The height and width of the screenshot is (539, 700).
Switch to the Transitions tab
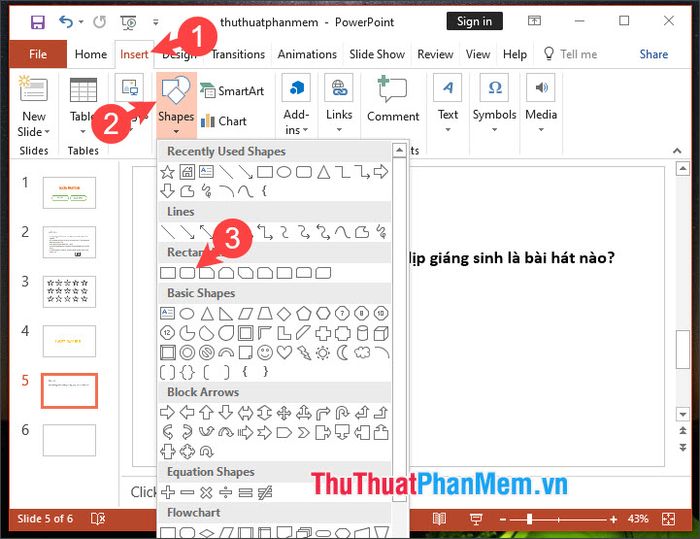(x=238, y=54)
